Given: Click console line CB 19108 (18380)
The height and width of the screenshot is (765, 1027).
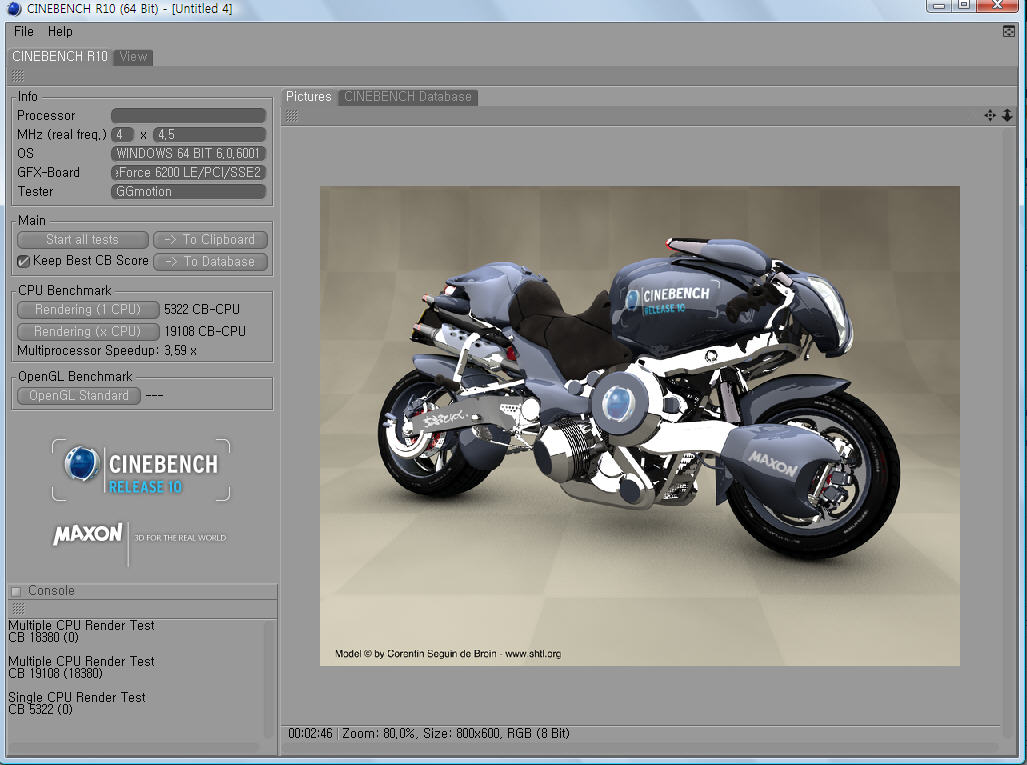Looking at the screenshot, I should coord(55,673).
